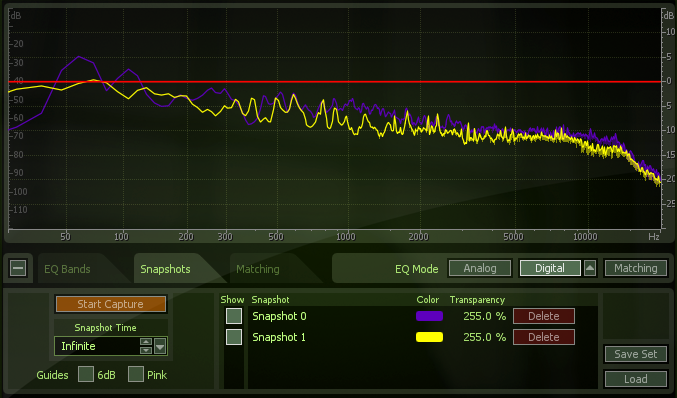Set EQ Mode to Analog
This screenshot has width=677, height=398.
480,268
